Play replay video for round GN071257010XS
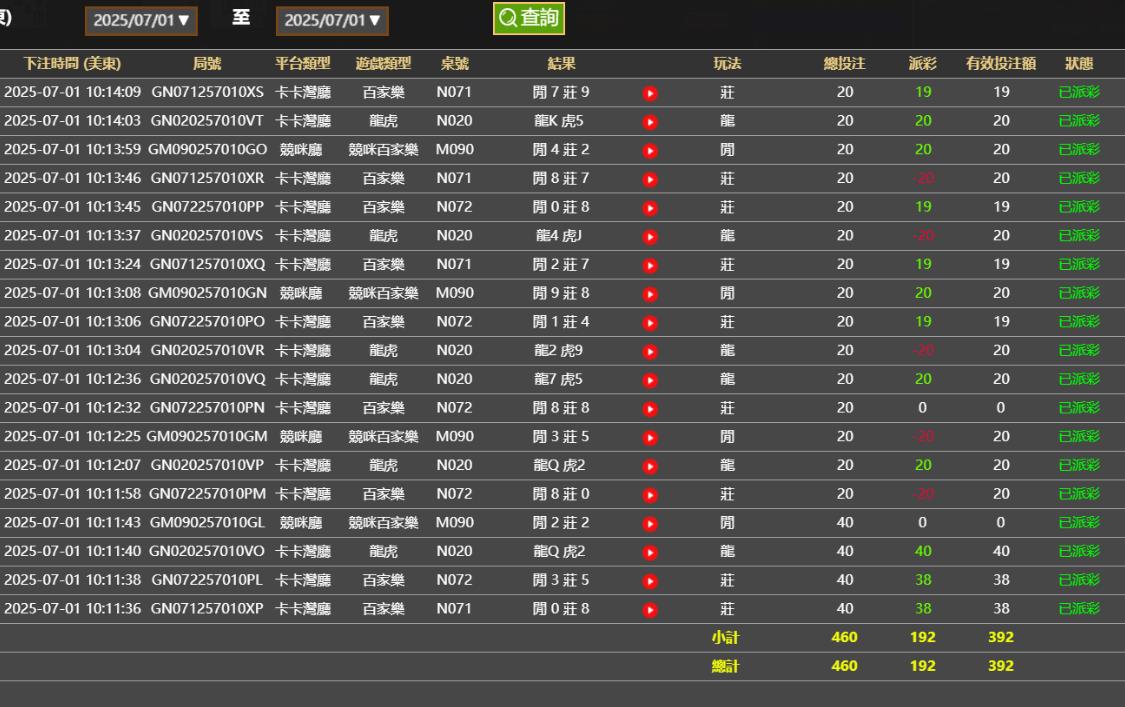The height and width of the screenshot is (707, 1125). coord(650,93)
